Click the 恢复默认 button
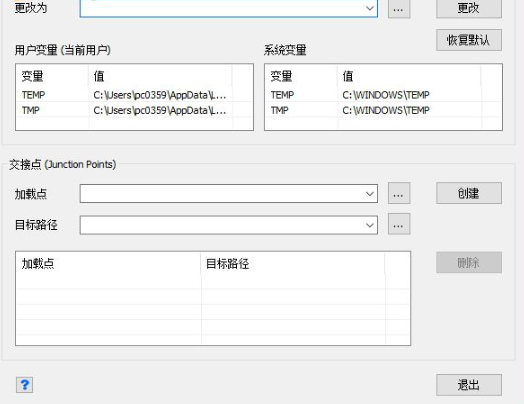 (x=469, y=40)
